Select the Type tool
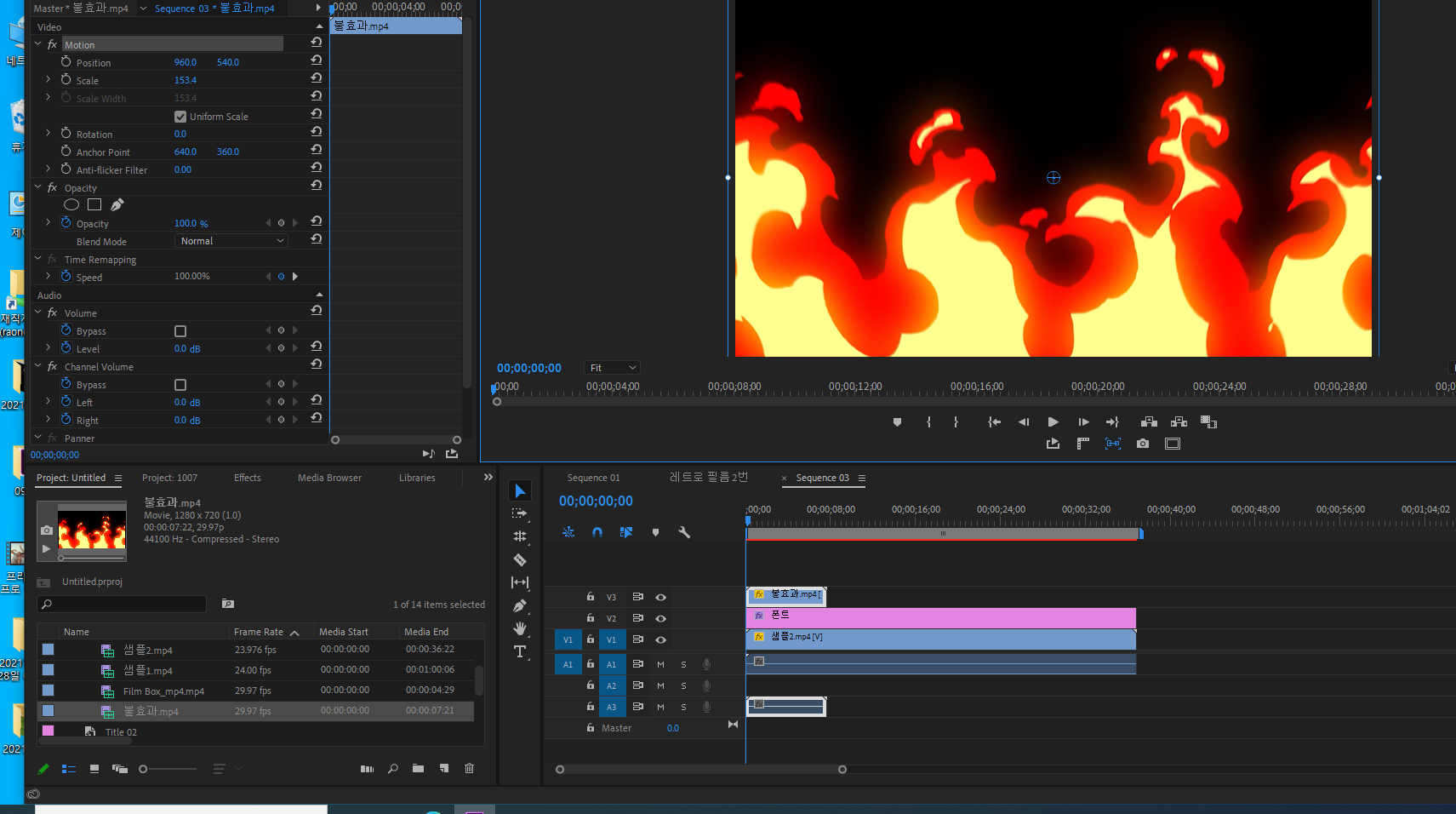Viewport: 1456px width, 814px height. 520,651
